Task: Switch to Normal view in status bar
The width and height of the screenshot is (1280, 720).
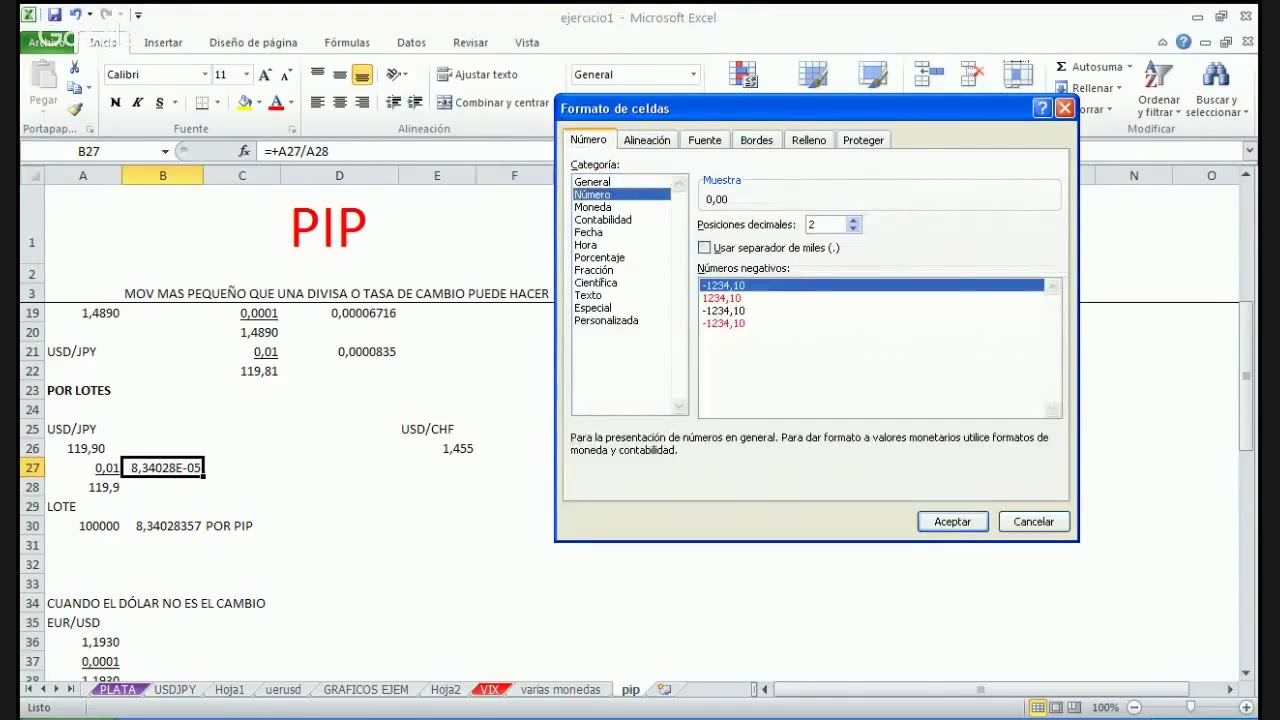Action: (1038, 707)
